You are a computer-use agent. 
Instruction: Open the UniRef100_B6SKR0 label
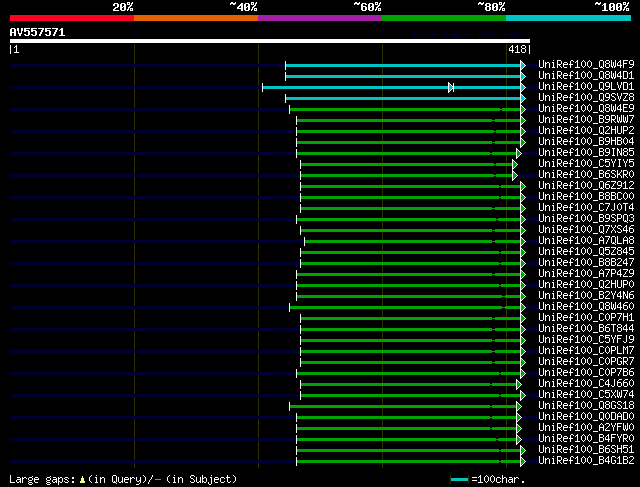586,175
